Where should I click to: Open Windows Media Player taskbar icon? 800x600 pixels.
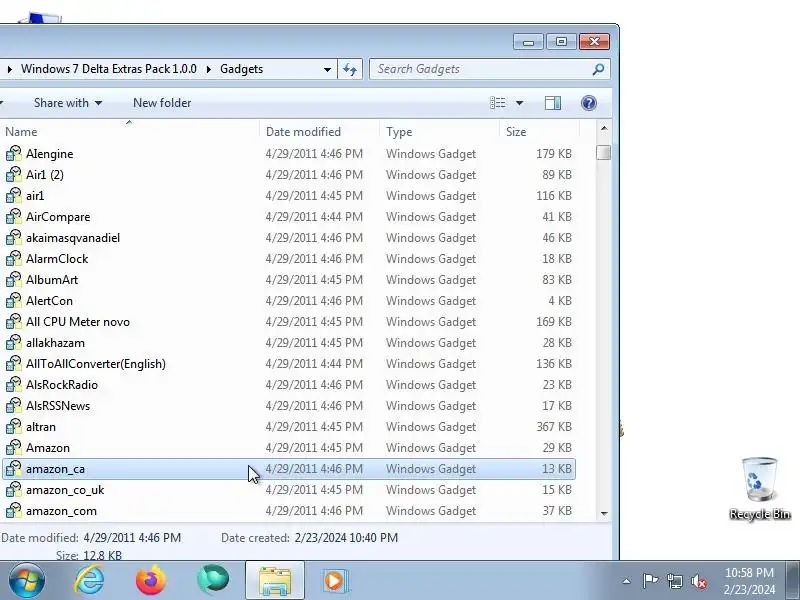[x=334, y=581]
